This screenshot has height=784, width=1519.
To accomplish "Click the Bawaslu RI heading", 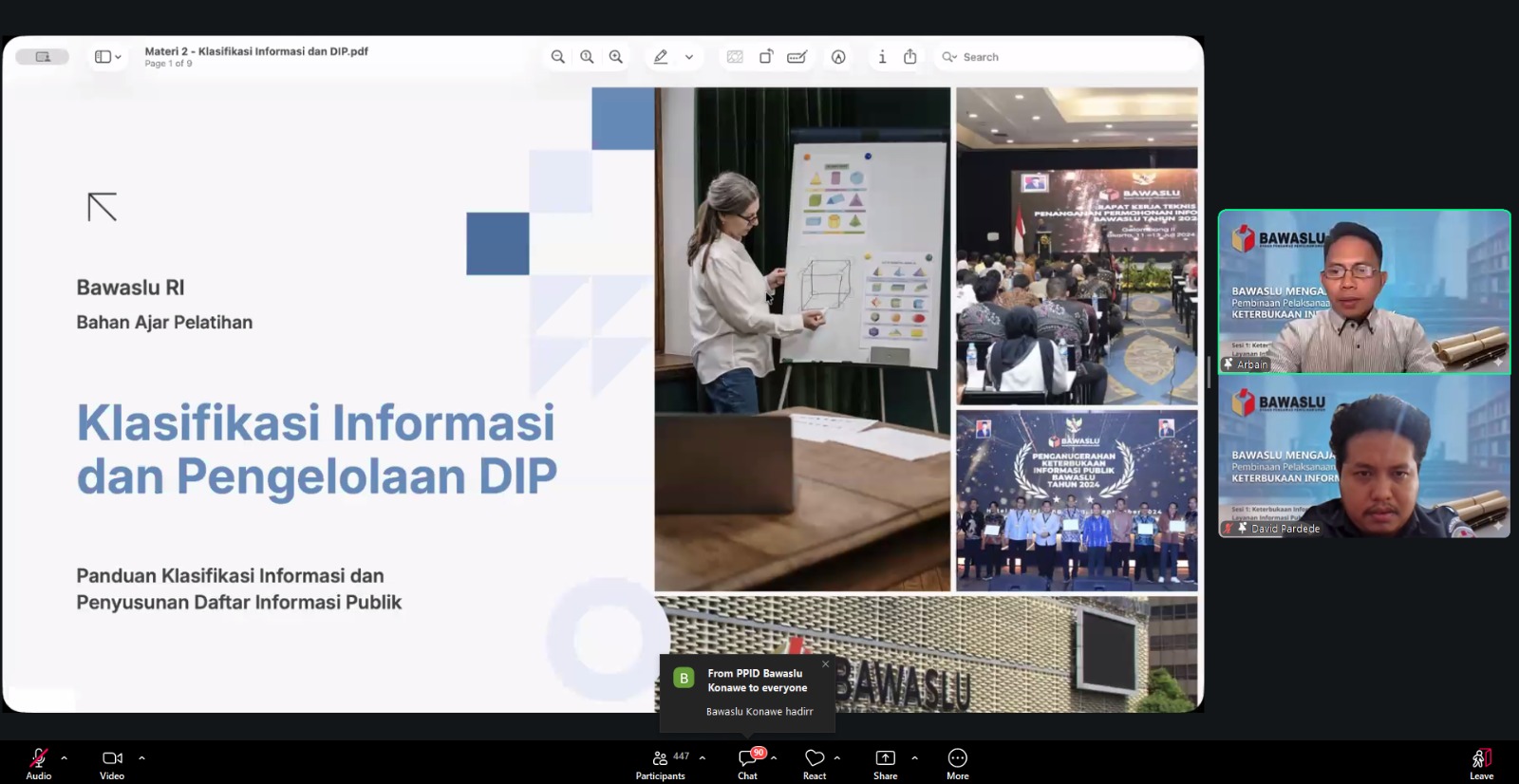I will pyautogui.click(x=130, y=288).
